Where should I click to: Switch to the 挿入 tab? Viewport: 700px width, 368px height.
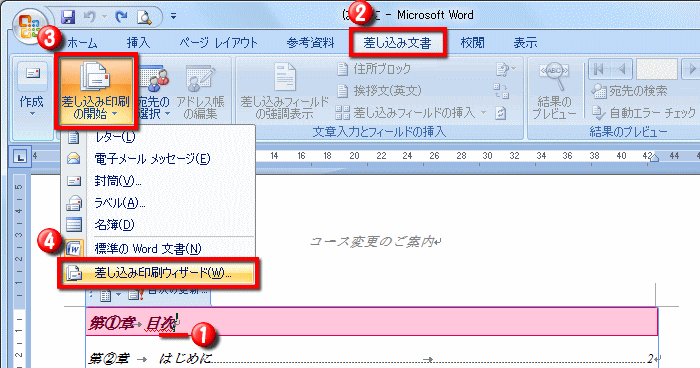click(x=138, y=43)
